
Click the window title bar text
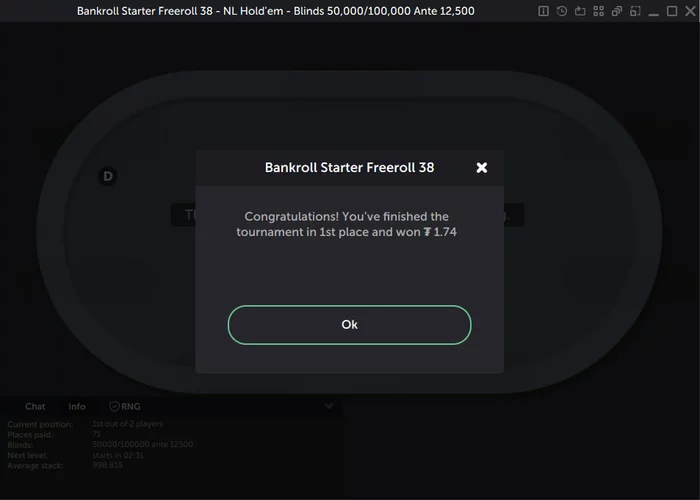[x=275, y=11]
